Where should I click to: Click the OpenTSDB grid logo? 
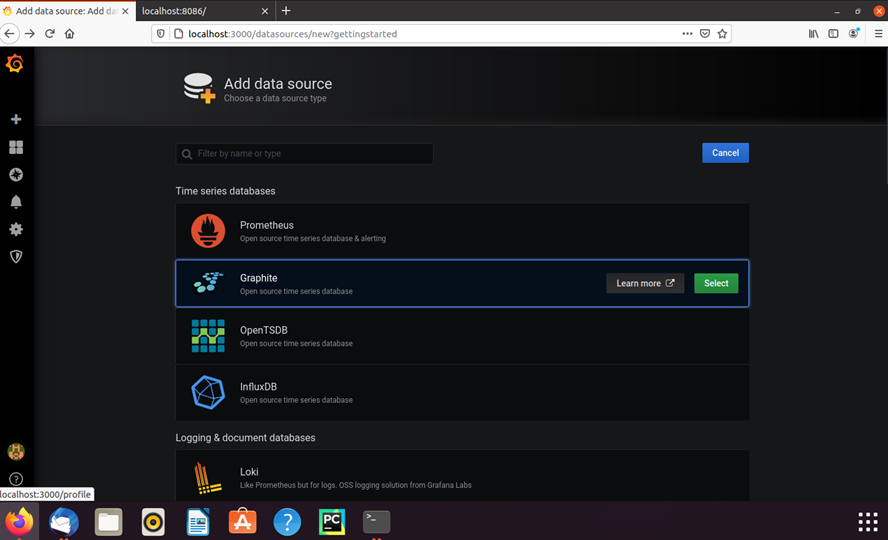click(208, 336)
